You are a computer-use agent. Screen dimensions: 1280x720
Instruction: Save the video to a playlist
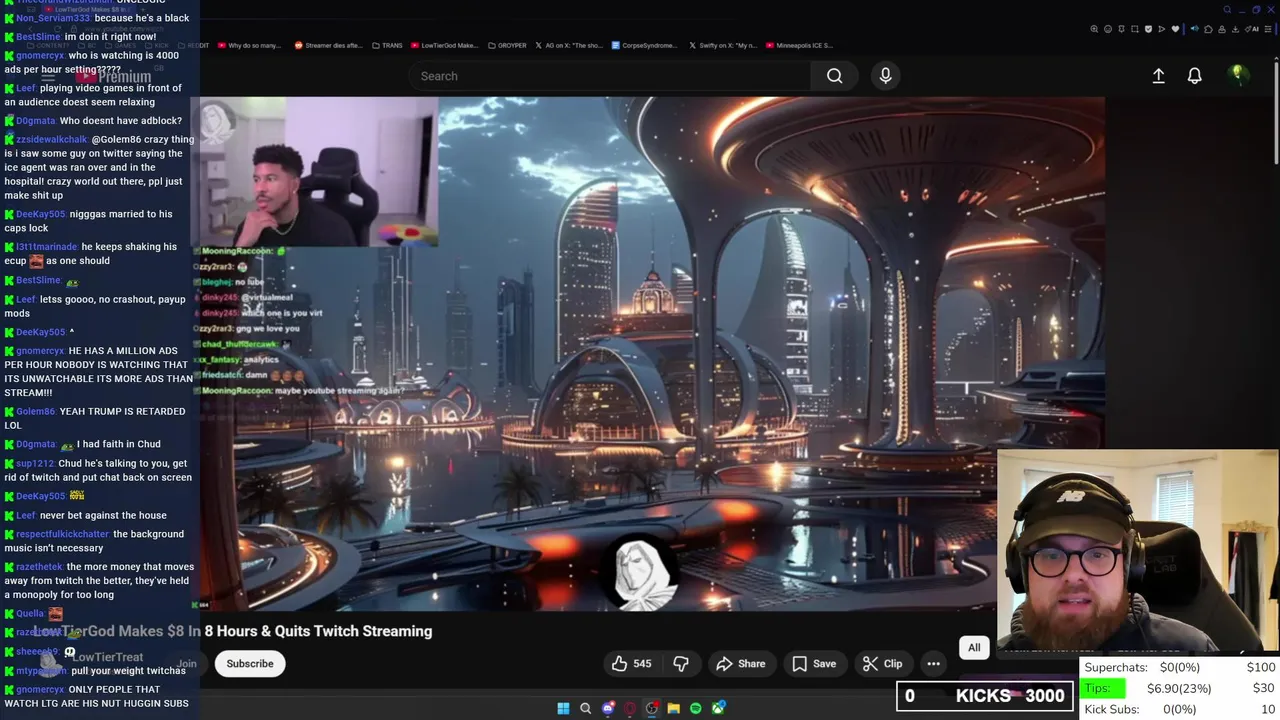tap(814, 663)
